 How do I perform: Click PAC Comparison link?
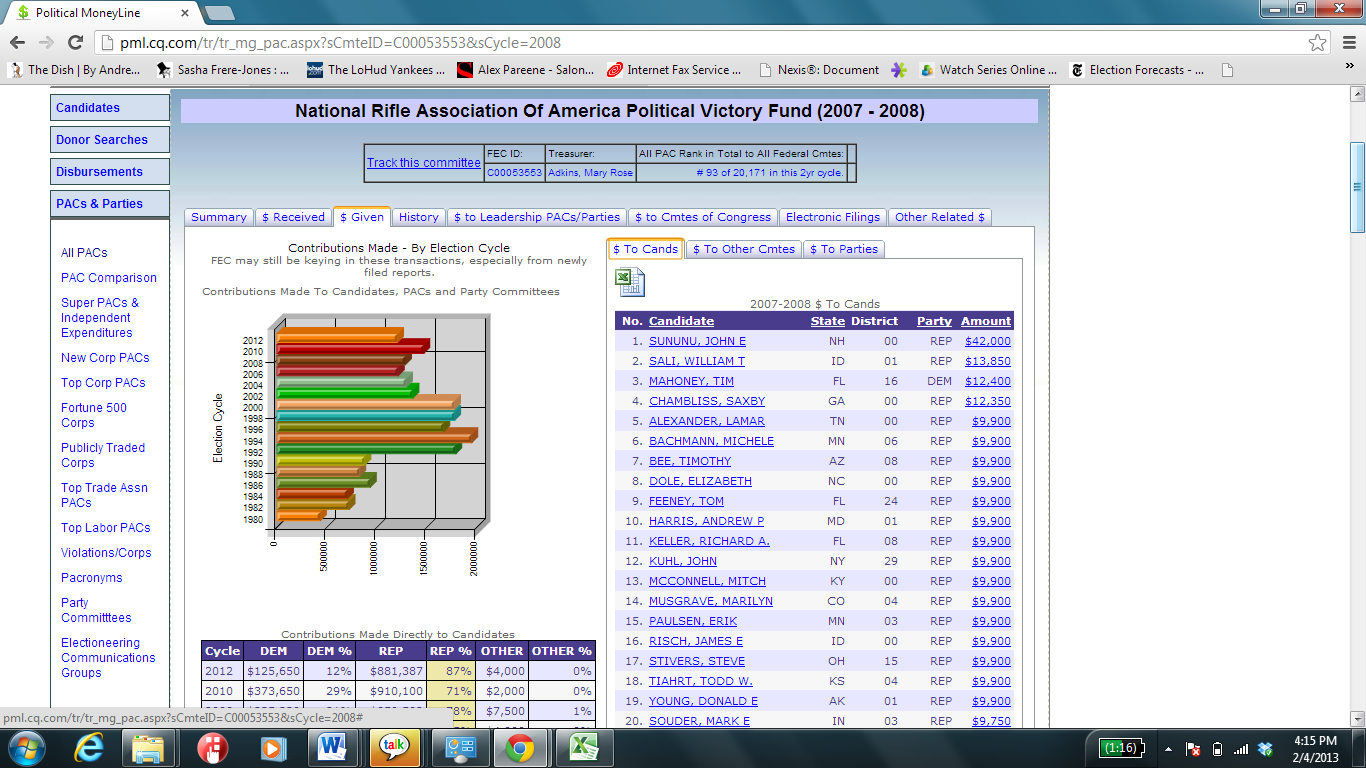tap(109, 278)
